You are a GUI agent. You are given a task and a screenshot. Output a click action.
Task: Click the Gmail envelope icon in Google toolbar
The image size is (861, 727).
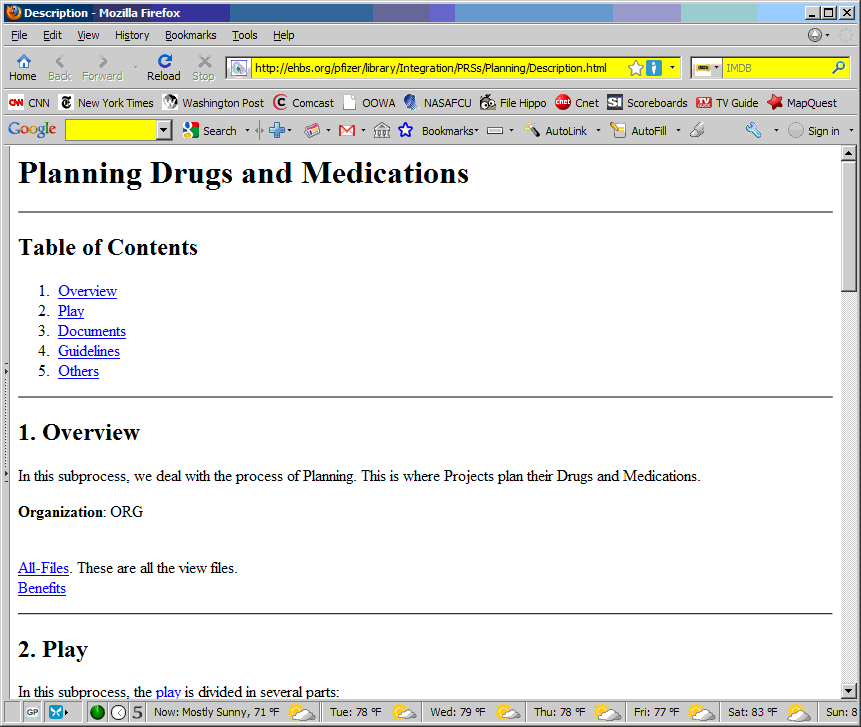346,131
